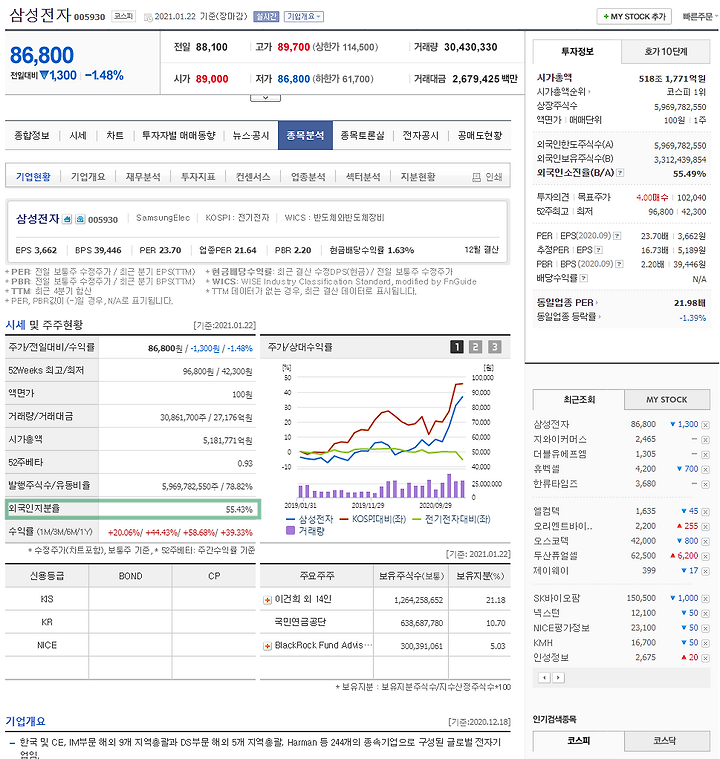Open 시가총액순위 link

563,92
